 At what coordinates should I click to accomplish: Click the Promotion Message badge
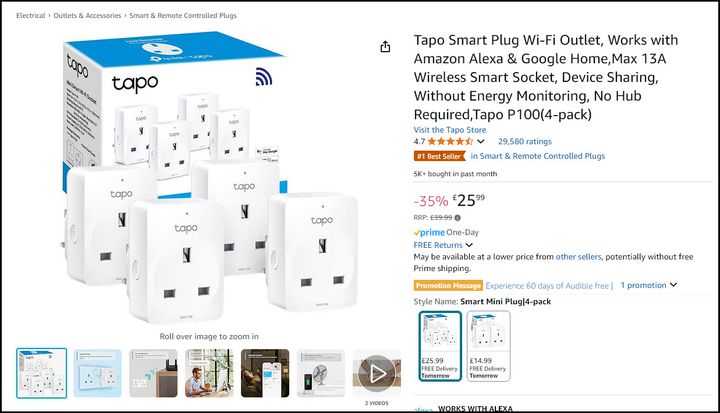[x=448, y=285]
